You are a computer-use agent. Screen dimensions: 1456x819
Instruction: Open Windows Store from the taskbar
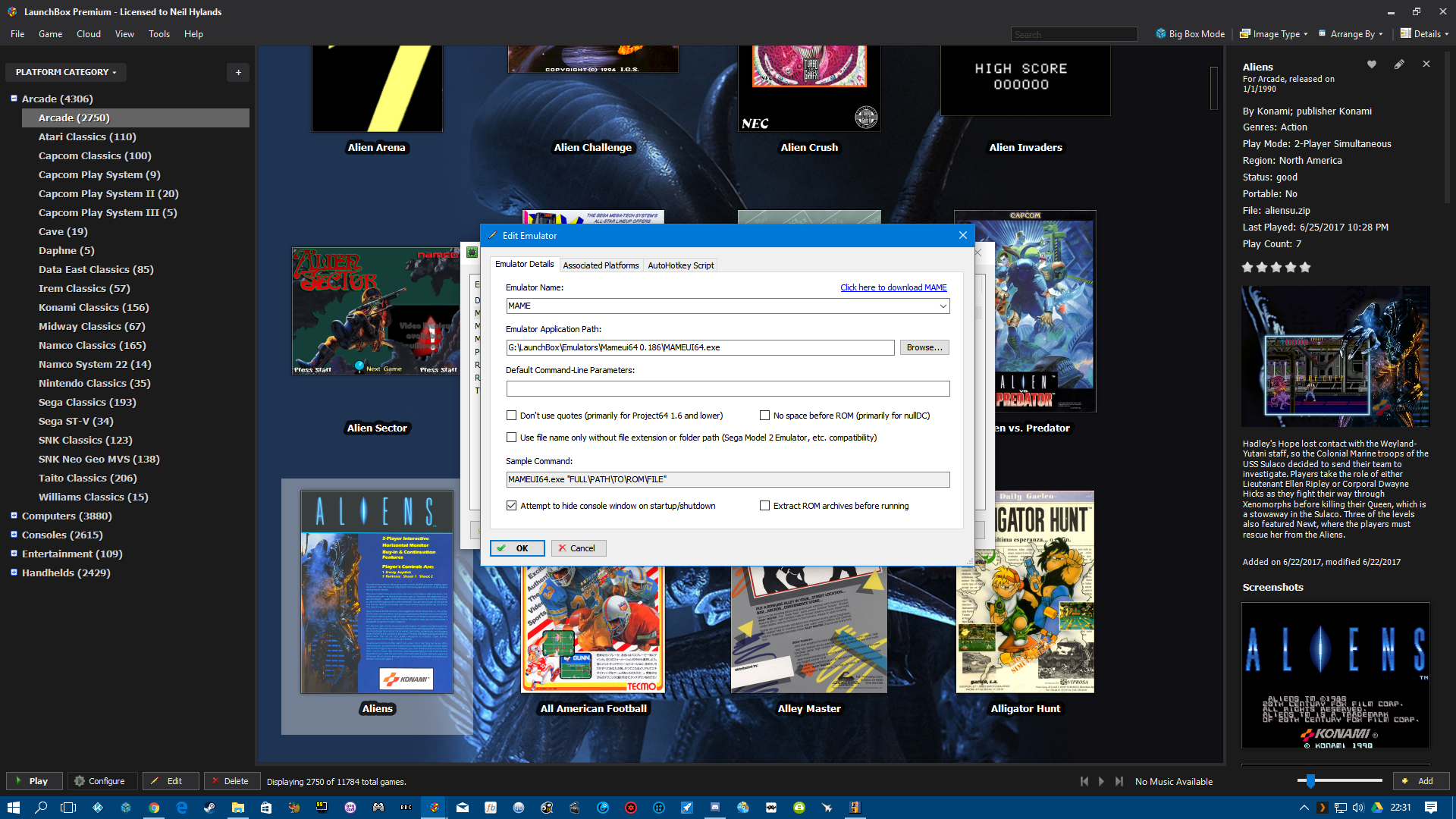click(265, 808)
